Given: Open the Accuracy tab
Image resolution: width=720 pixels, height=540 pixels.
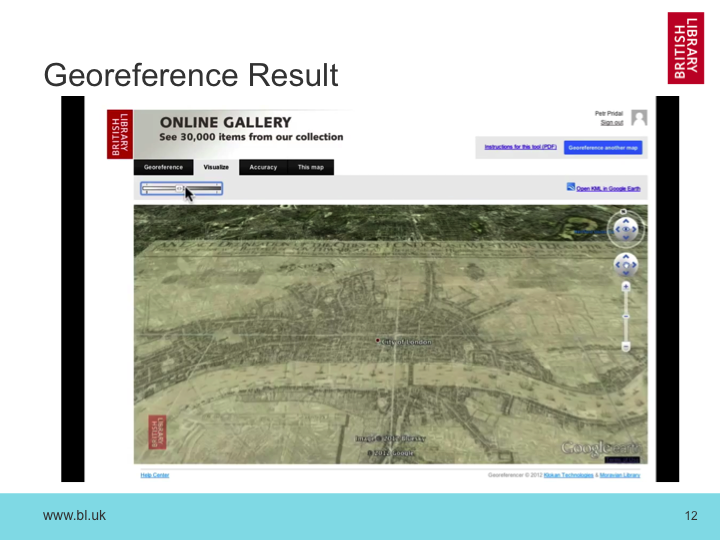Looking at the screenshot, I should pyautogui.click(x=263, y=167).
